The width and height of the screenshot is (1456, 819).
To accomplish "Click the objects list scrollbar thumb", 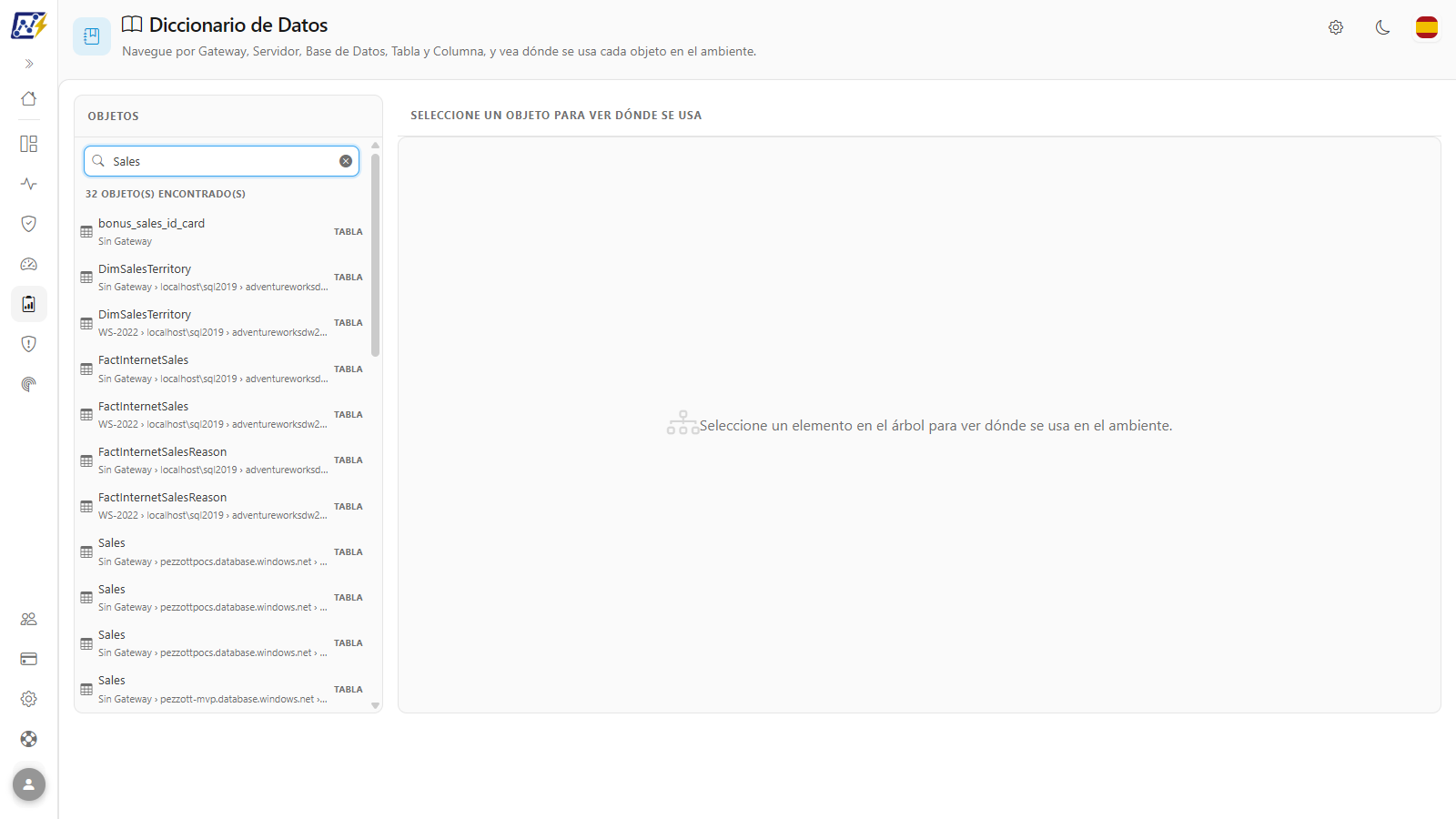I will 375,255.
